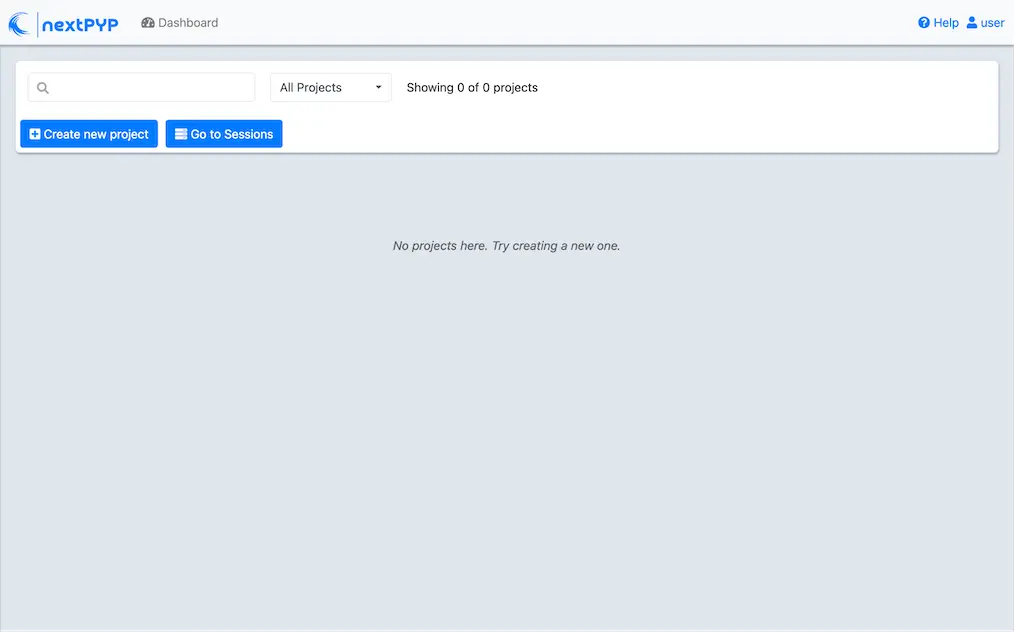This screenshot has height=638, width=1024.
Task: Open the user account menu
Action: [992, 23]
